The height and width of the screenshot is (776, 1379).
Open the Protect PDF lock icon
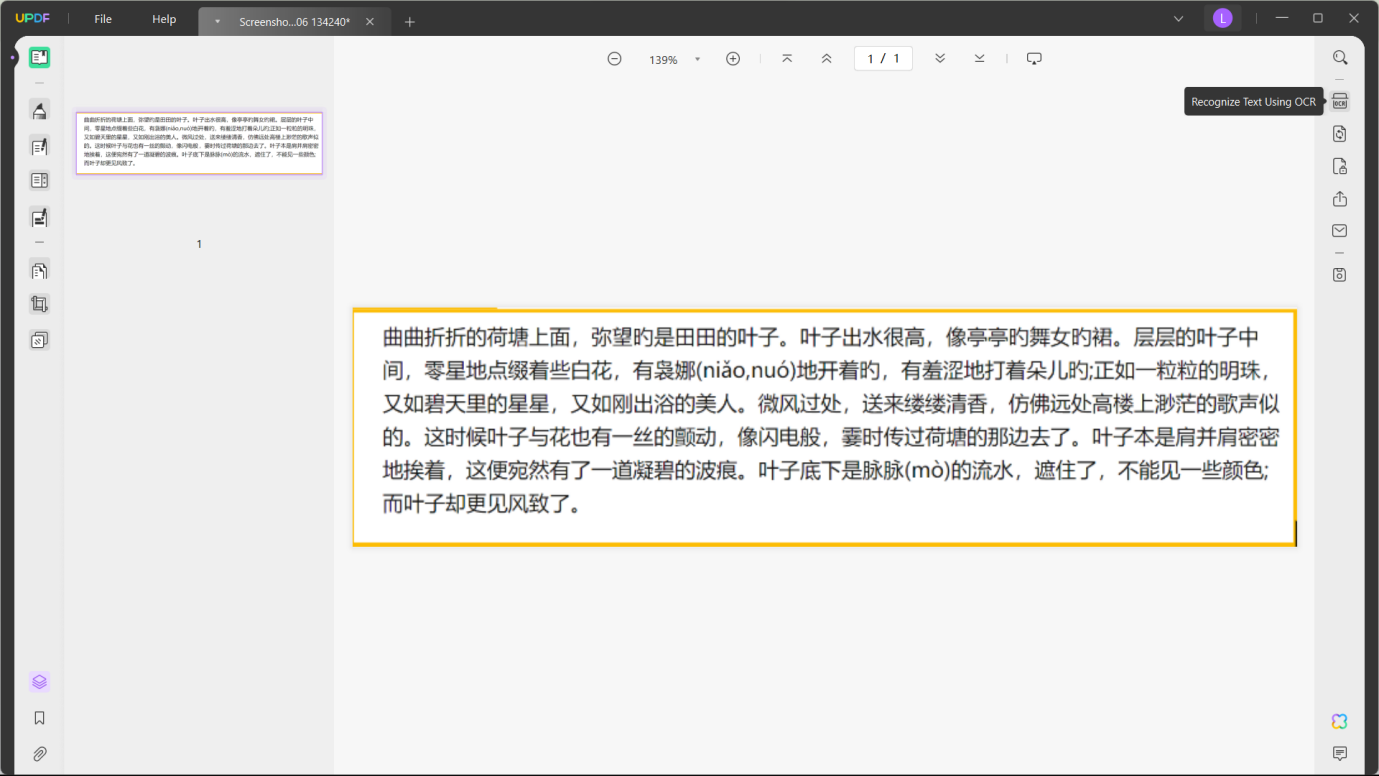(x=1339, y=166)
